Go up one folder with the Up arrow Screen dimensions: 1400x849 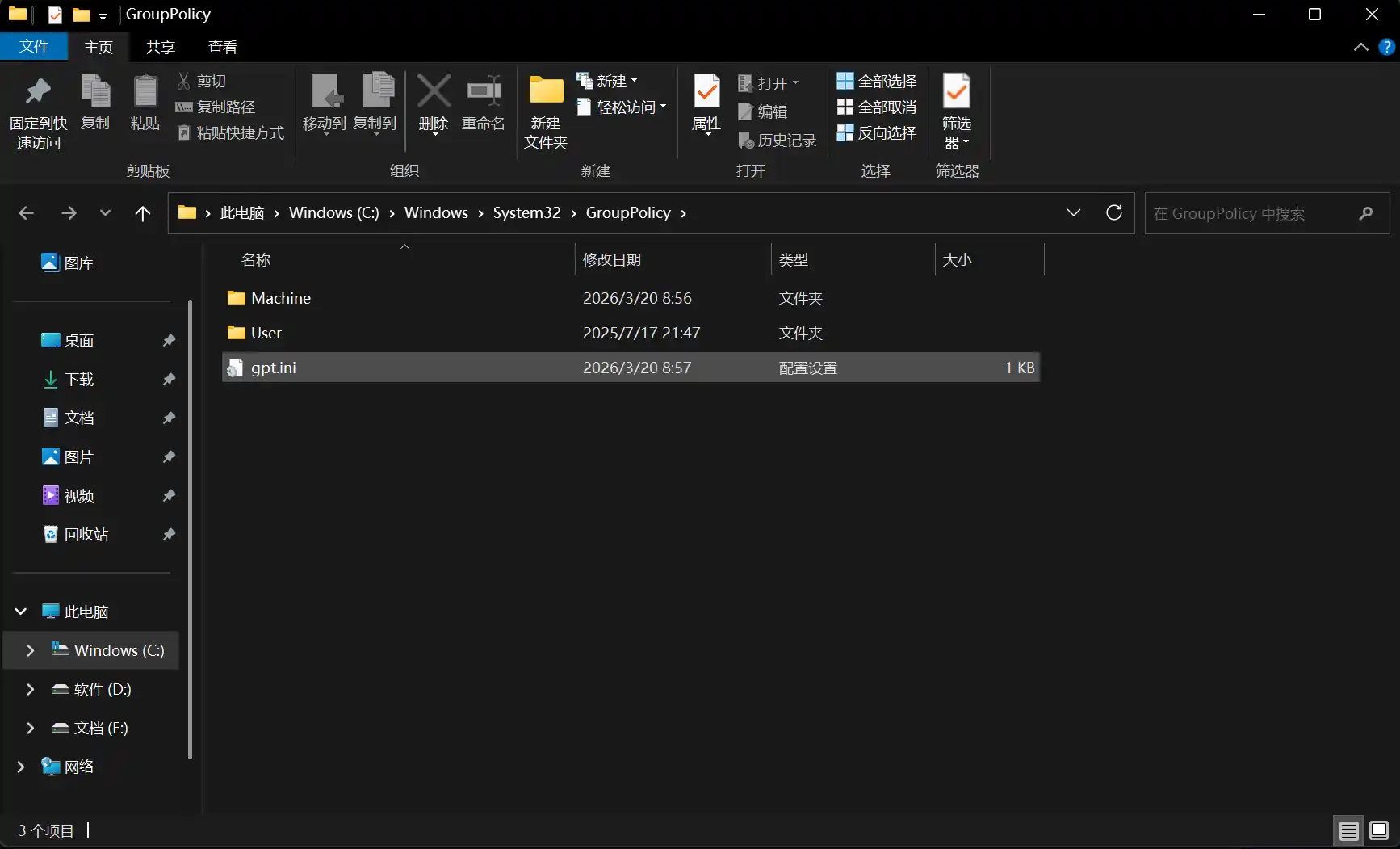pyautogui.click(x=143, y=213)
